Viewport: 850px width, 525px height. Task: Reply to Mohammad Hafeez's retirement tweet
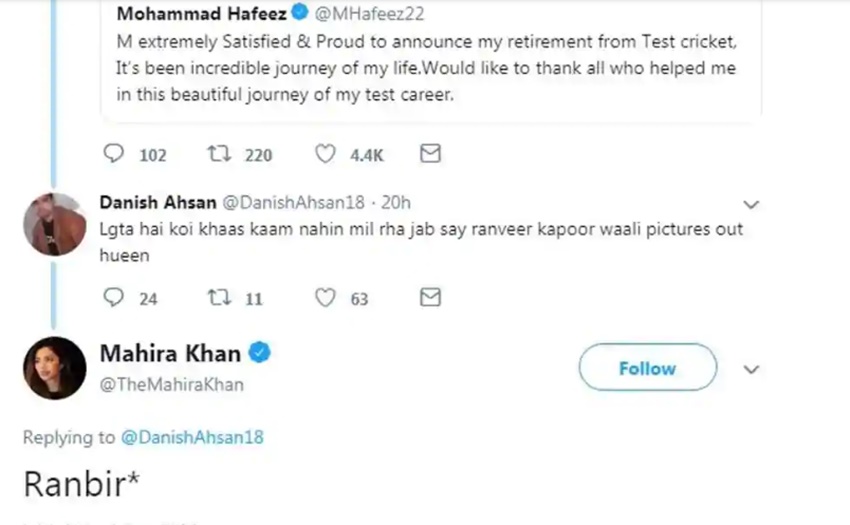115,154
